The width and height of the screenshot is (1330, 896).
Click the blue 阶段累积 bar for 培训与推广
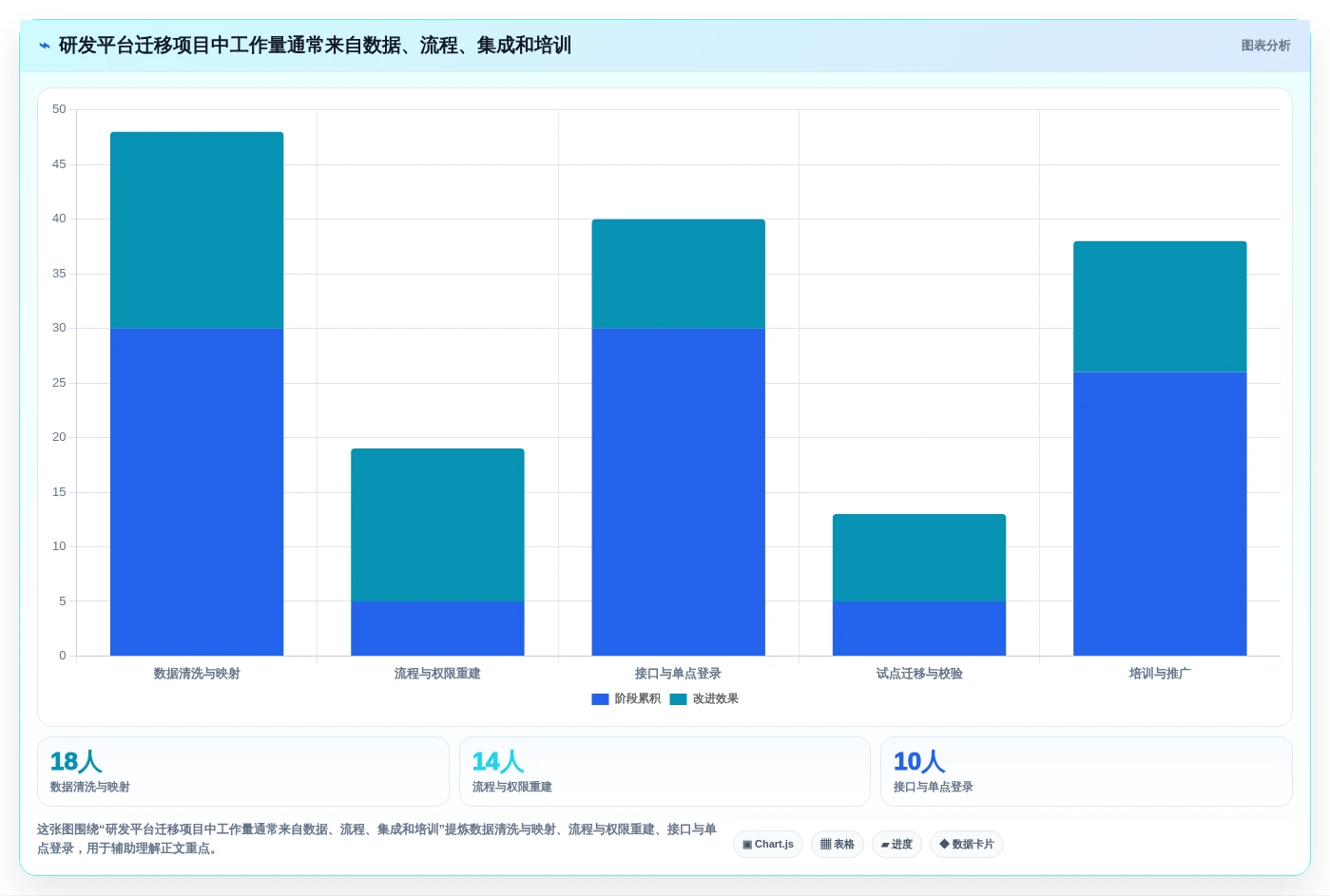pyautogui.click(x=1160, y=514)
